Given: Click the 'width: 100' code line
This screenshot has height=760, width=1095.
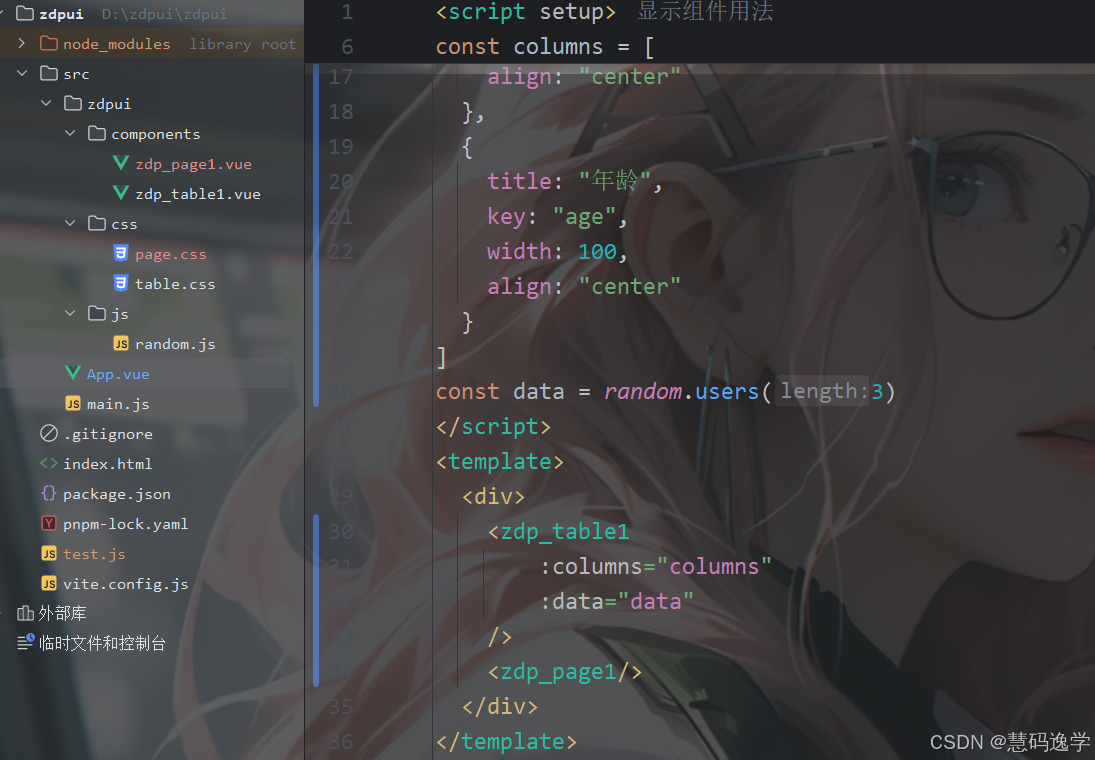Looking at the screenshot, I should pyautogui.click(x=557, y=251).
